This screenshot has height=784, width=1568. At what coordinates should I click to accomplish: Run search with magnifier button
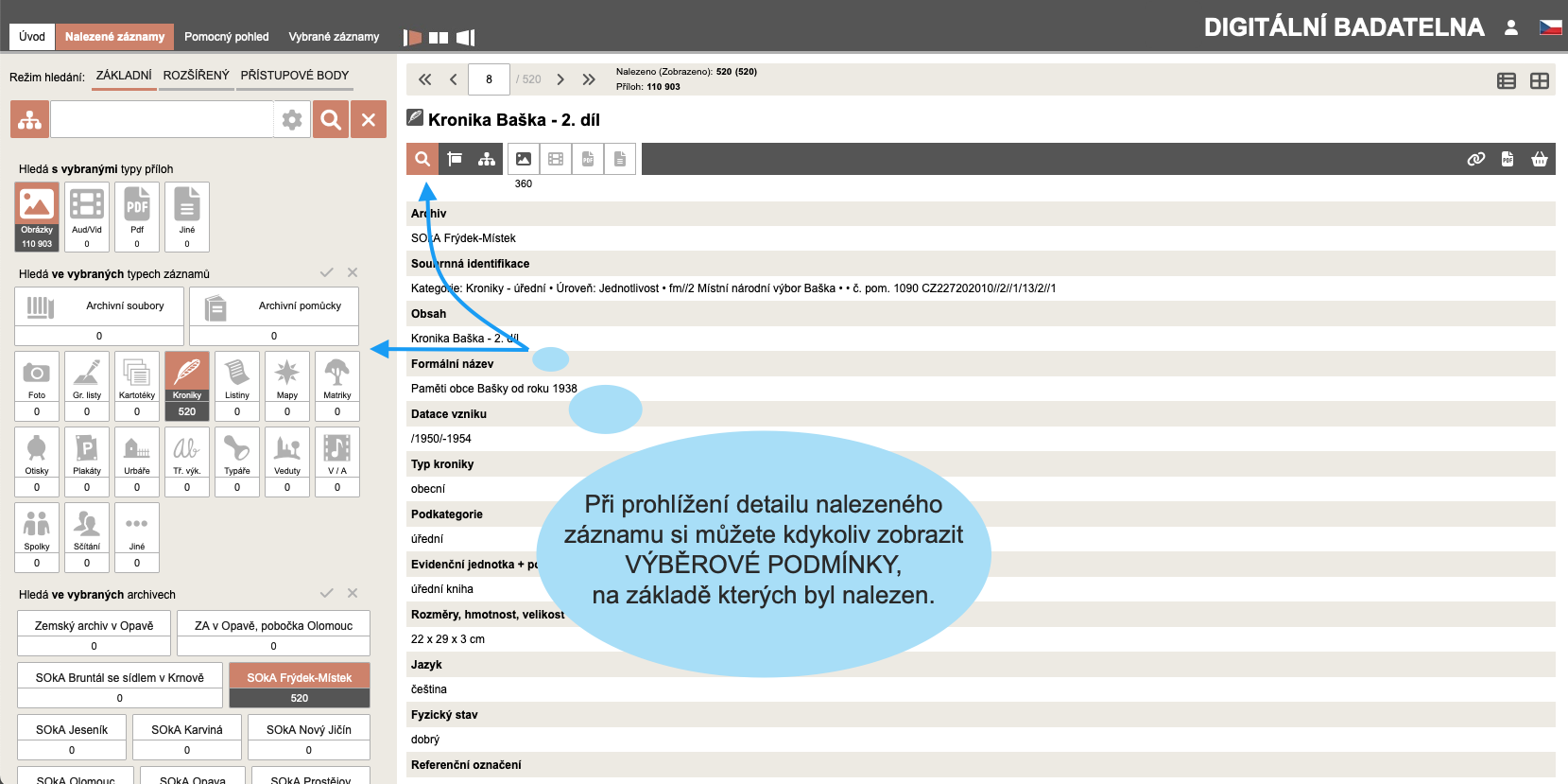[x=331, y=119]
